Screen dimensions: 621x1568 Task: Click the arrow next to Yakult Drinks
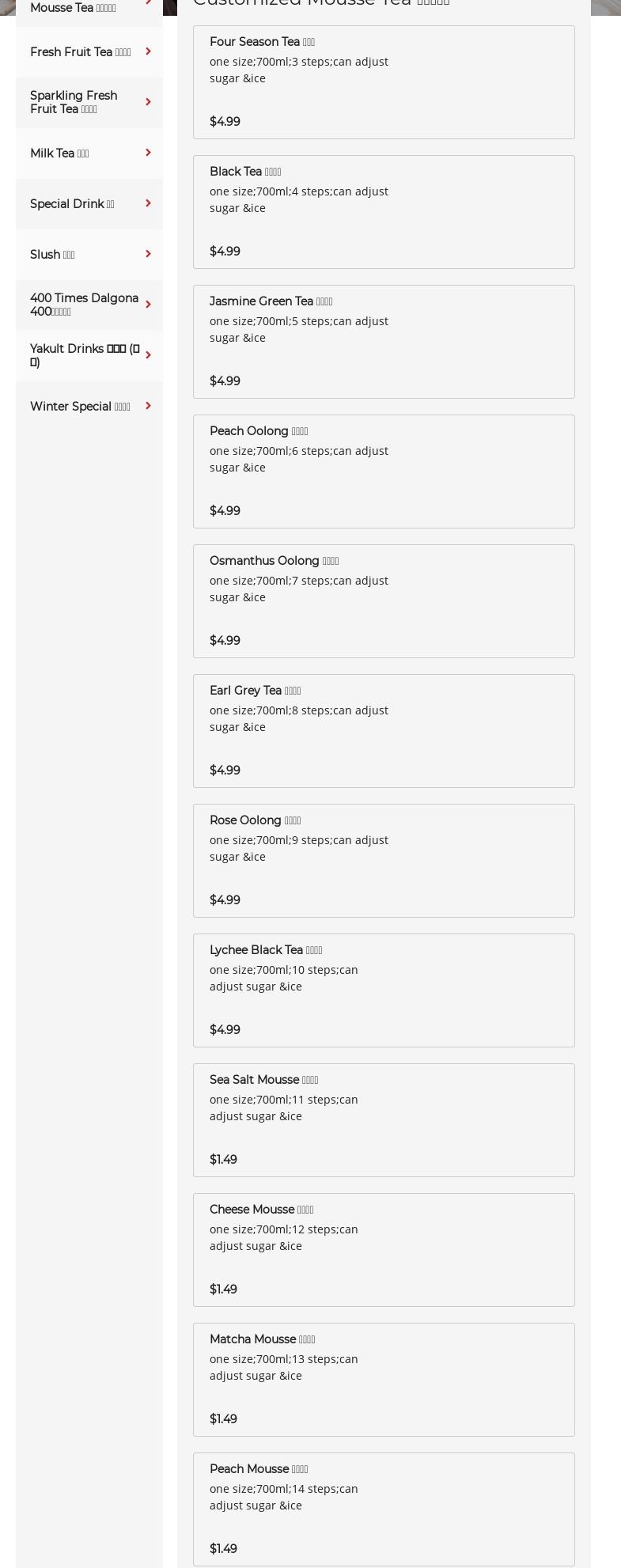pyautogui.click(x=148, y=355)
